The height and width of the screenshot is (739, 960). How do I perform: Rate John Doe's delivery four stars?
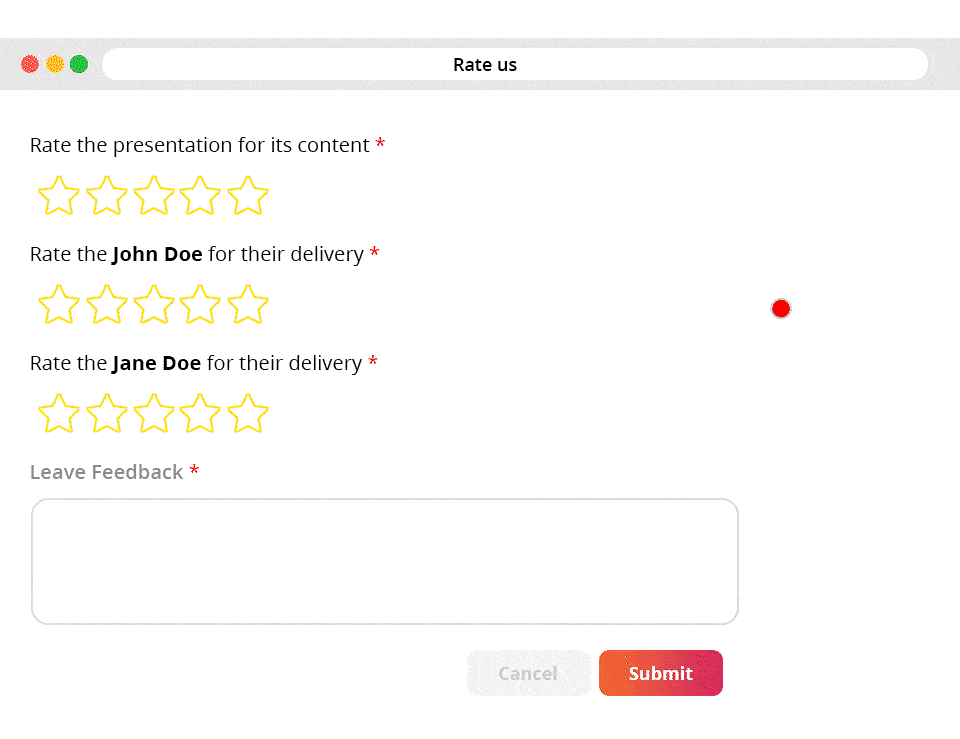tap(201, 305)
